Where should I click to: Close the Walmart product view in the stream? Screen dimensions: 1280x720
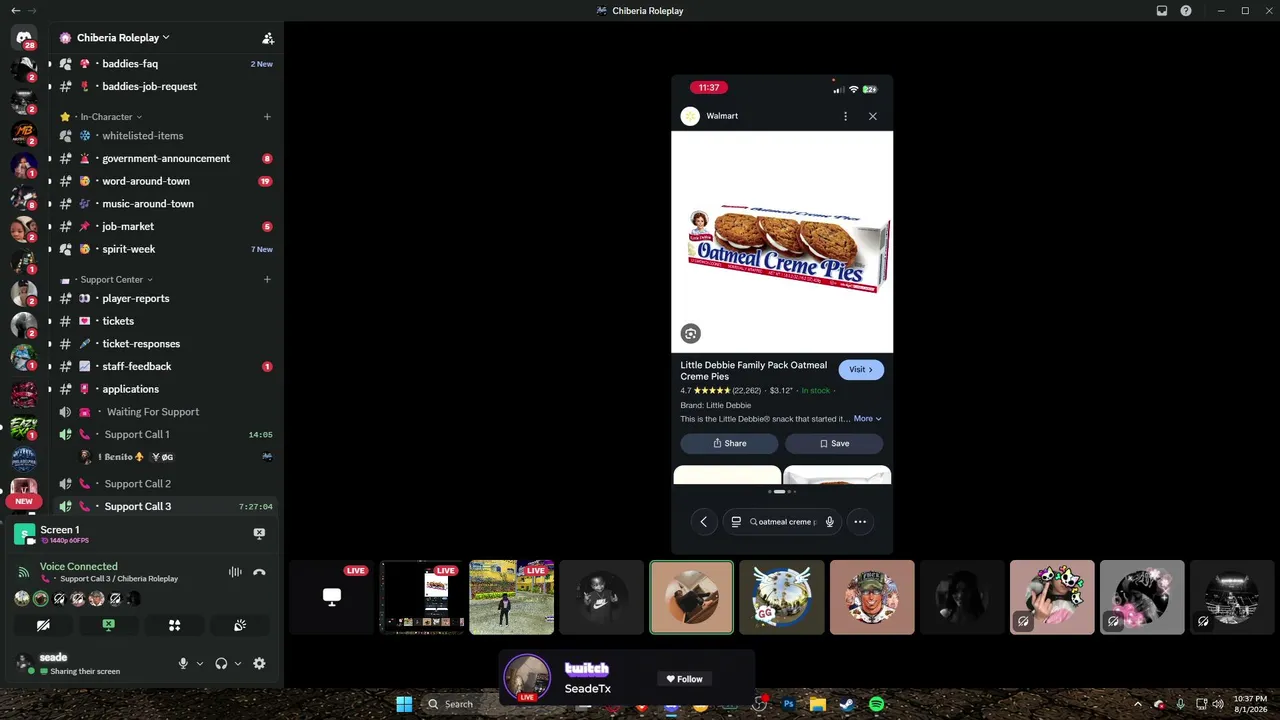pos(872,116)
